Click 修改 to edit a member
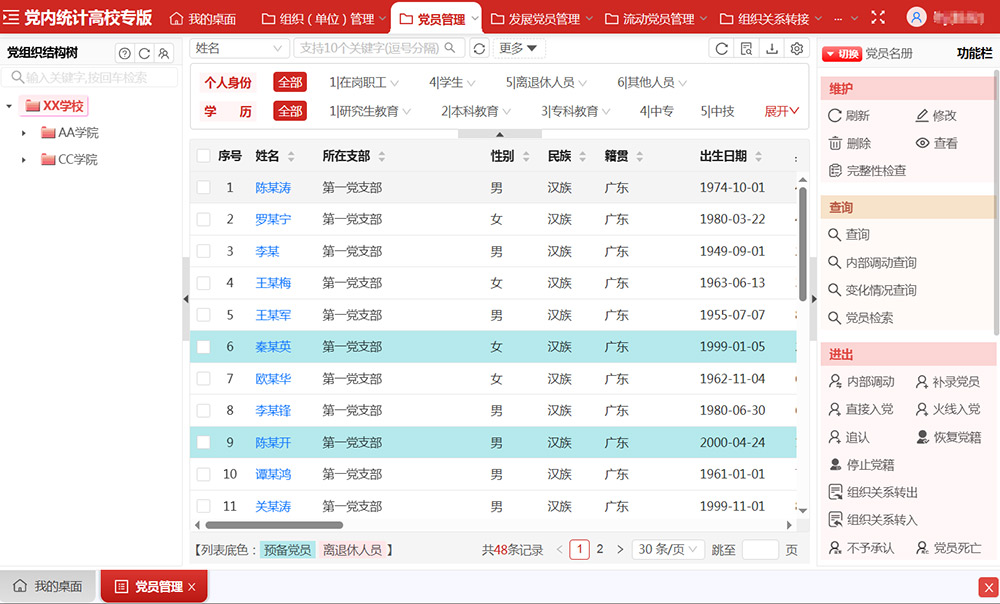This screenshot has height=604, width=1000. click(x=936, y=115)
